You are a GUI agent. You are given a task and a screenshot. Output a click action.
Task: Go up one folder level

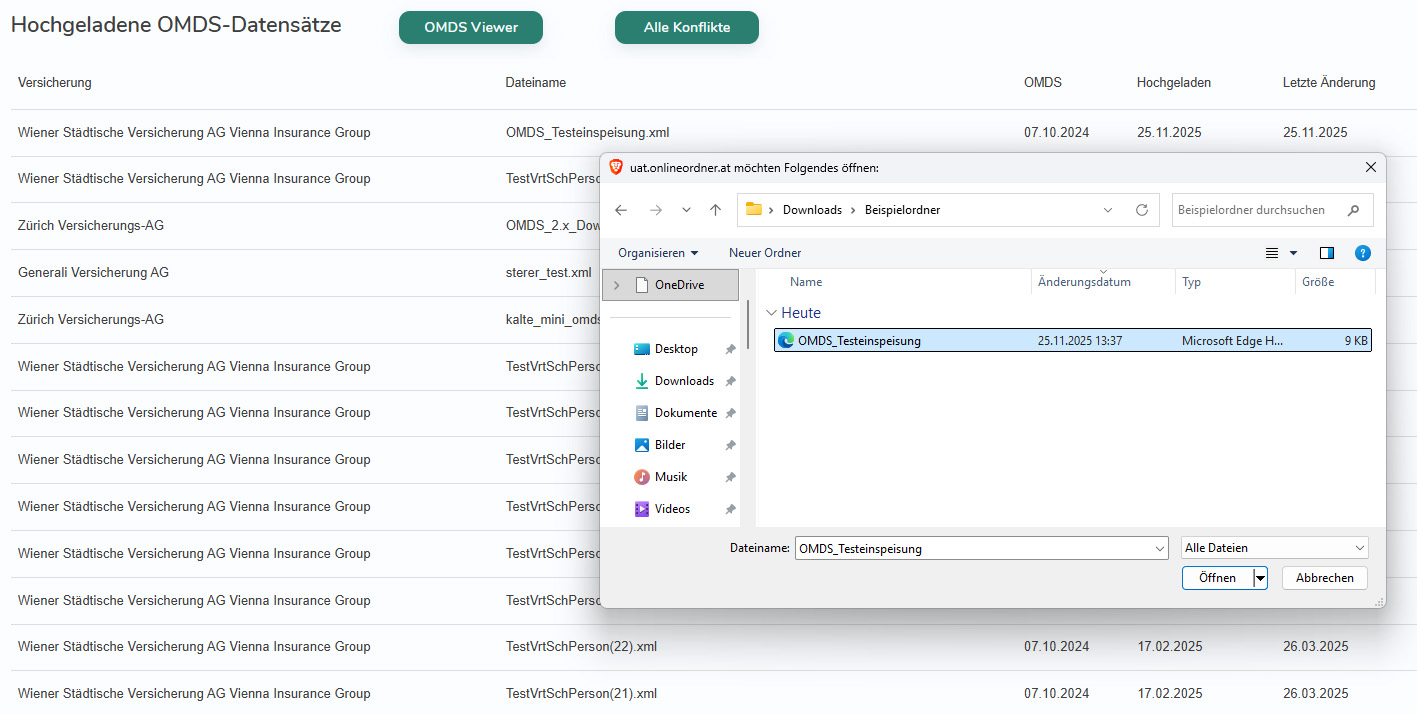[715, 210]
